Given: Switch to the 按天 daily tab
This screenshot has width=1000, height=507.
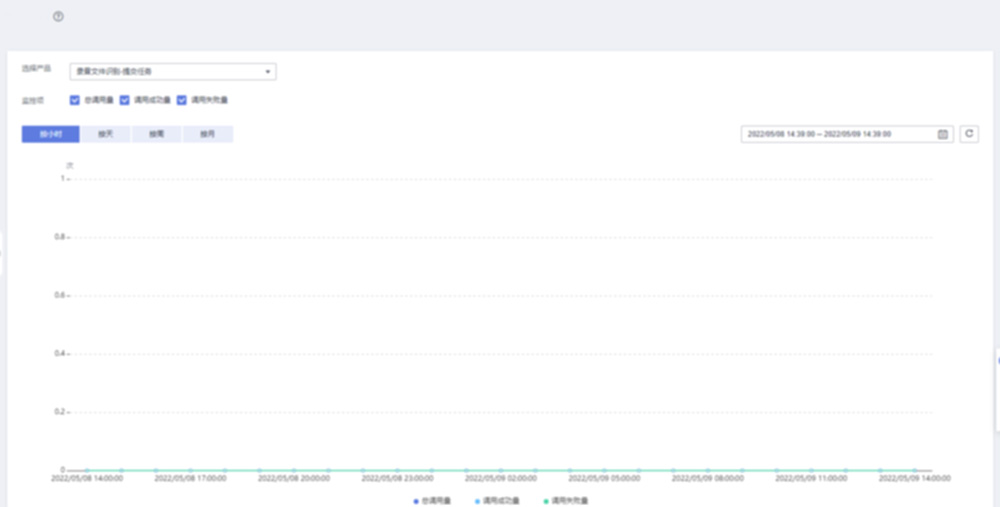Looking at the screenshot, I should pyautogui.click(x=105, y=135).
